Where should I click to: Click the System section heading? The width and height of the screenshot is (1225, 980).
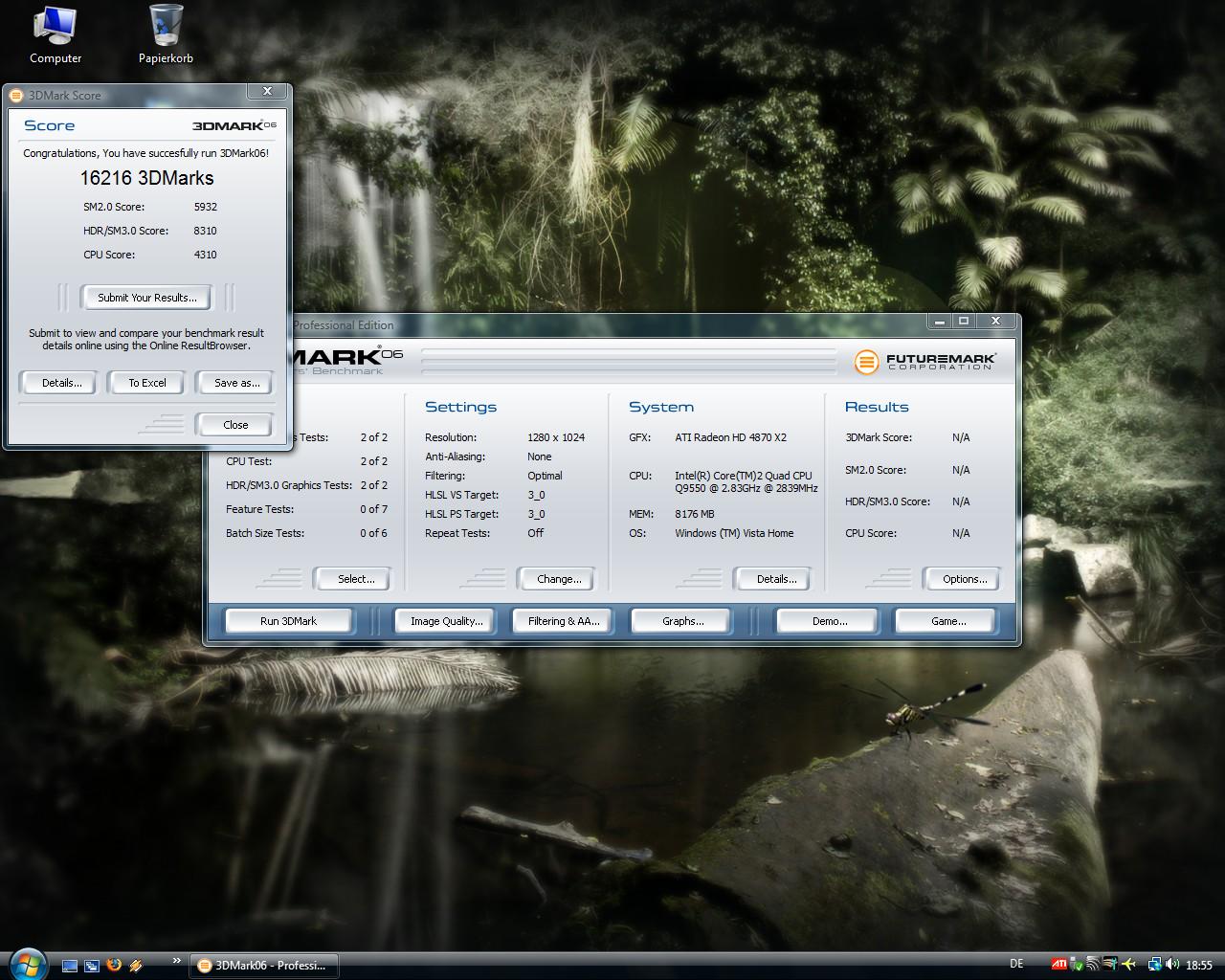(661, 407)
